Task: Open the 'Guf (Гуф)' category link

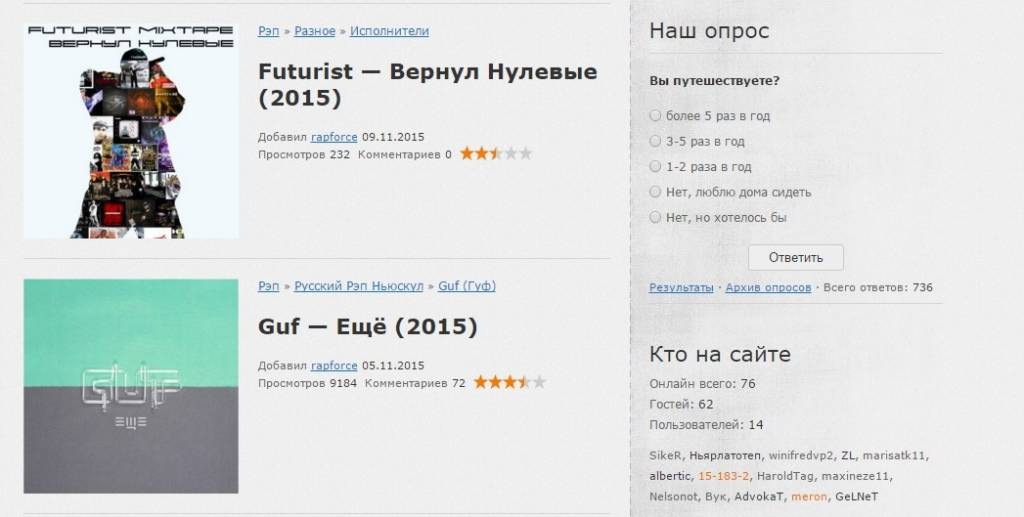Action: click(467, 286)
